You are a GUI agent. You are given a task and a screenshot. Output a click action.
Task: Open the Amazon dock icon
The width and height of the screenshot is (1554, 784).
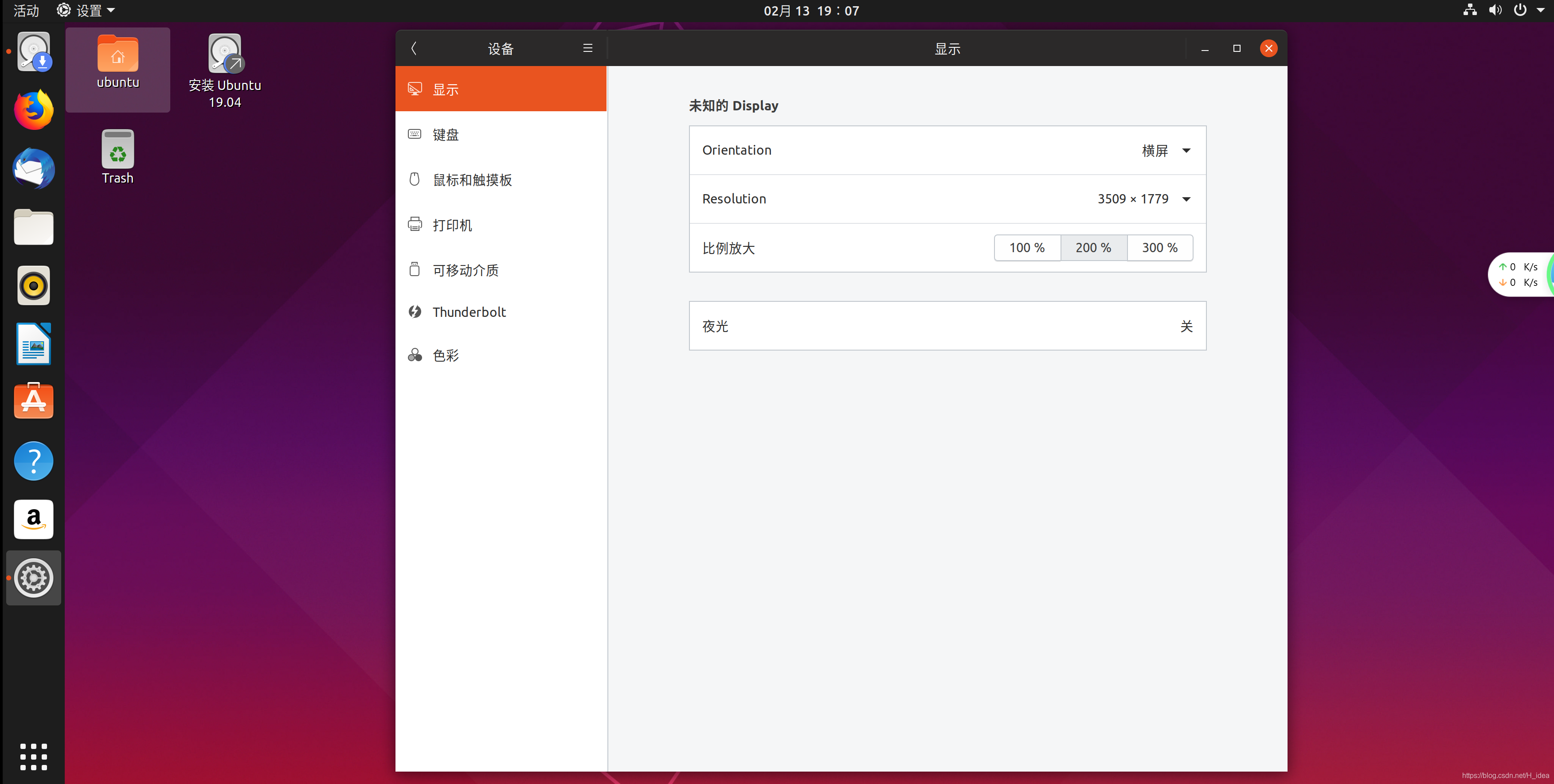coord(34,519)
